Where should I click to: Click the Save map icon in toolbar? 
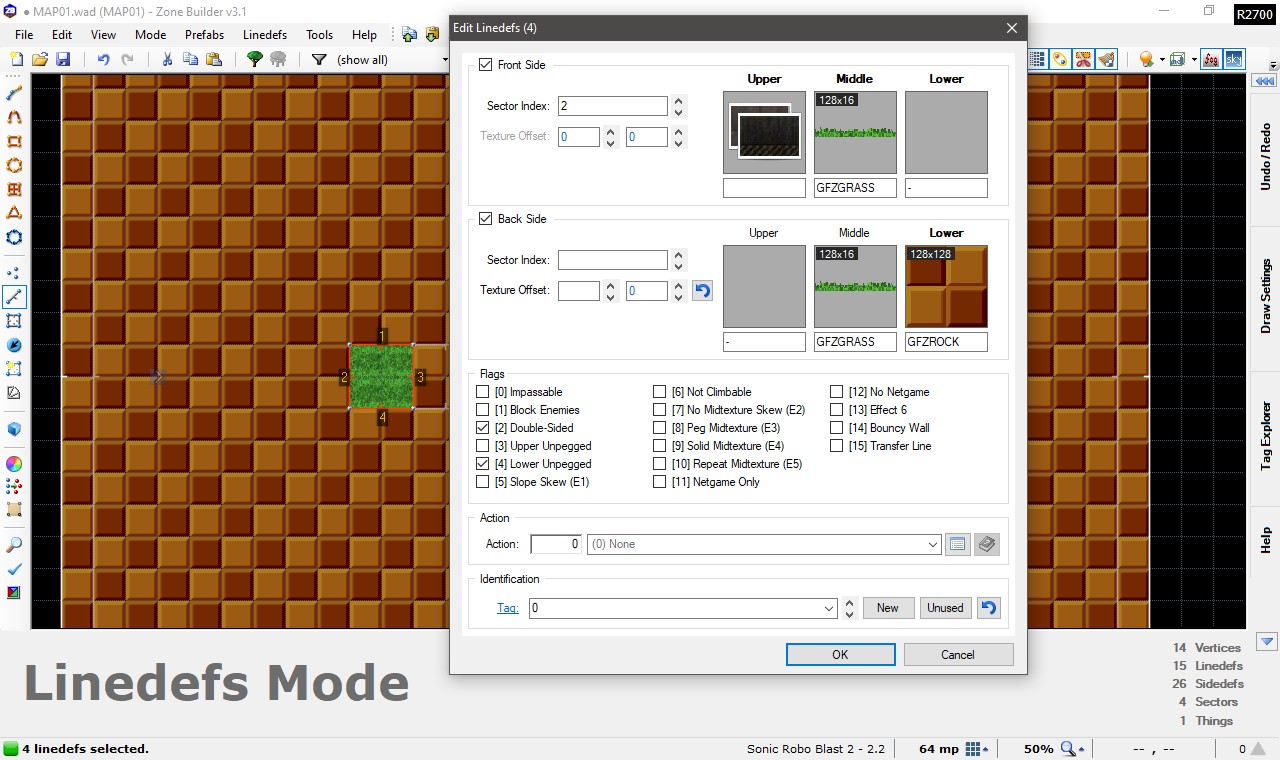pos(63,60)
